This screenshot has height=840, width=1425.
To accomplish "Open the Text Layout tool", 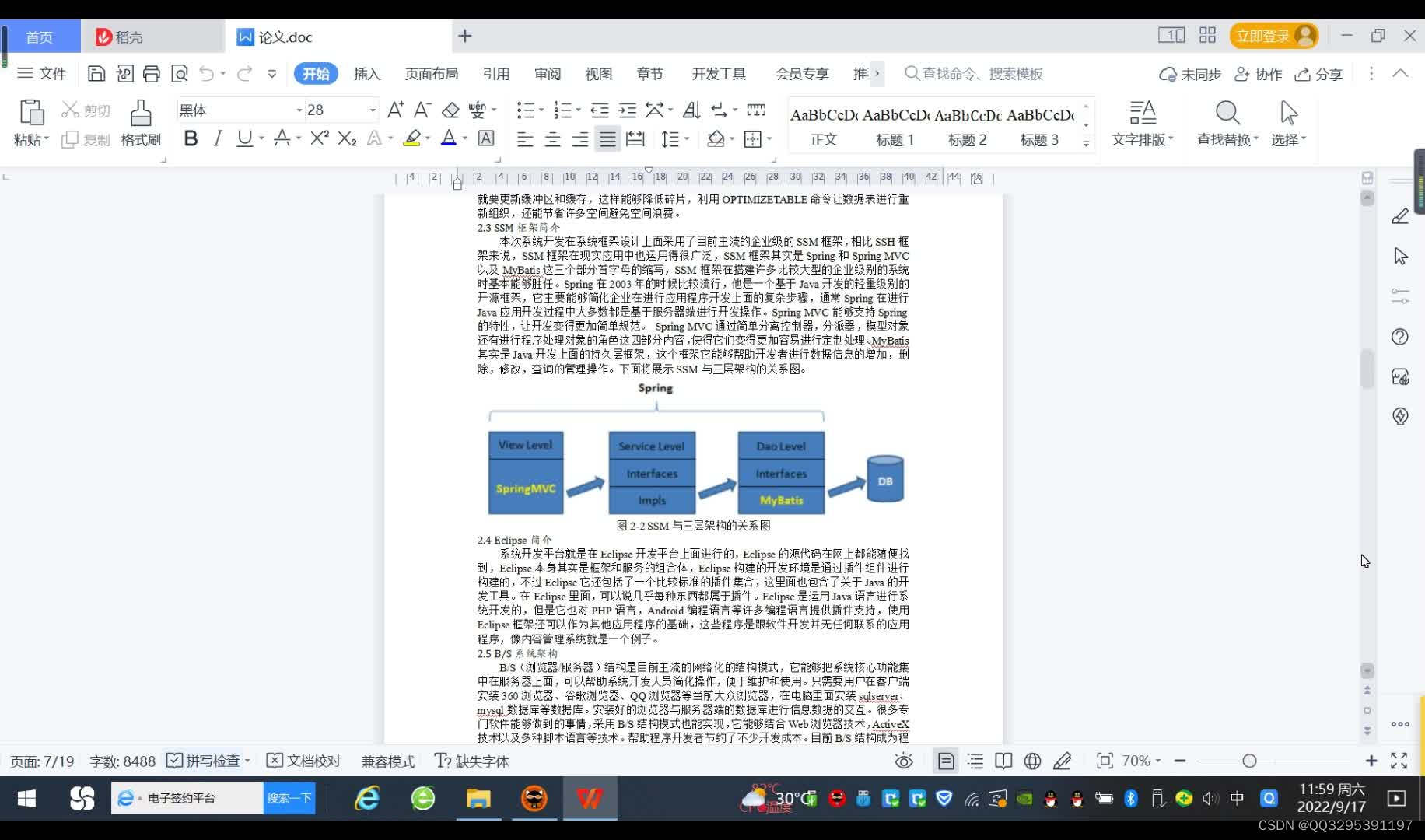I will pos(1142,123).
